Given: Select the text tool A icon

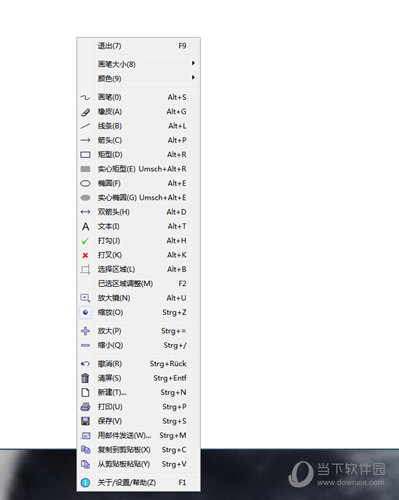Looking at the screenshot, I should tap(85, 227).
